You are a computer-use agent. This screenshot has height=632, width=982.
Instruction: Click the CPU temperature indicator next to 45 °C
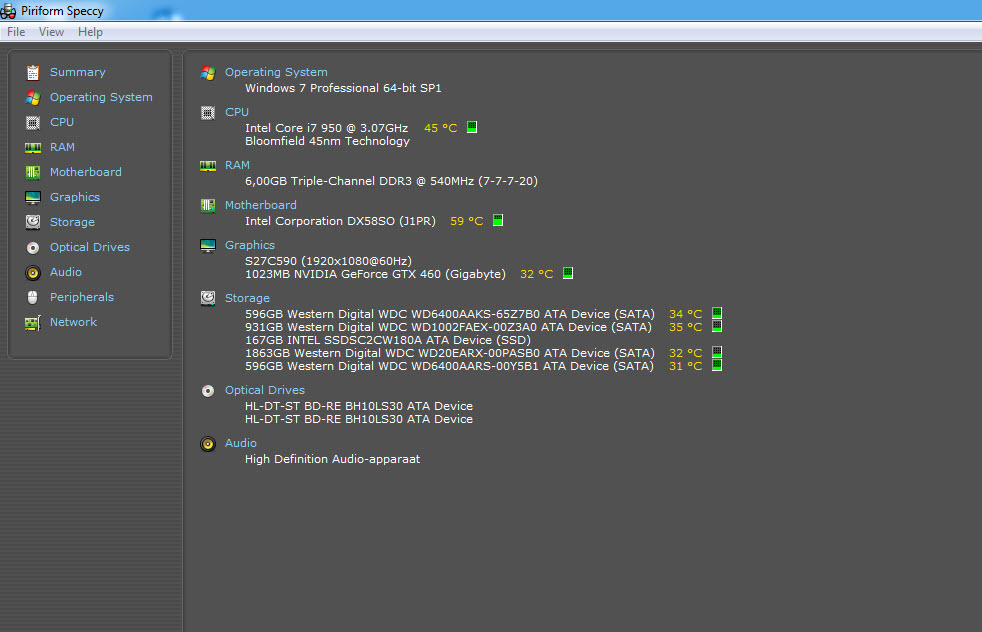click(472, 127)
